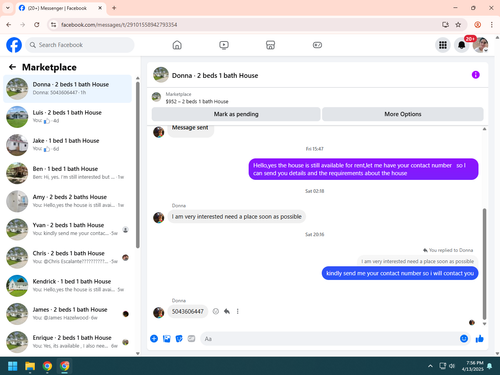Reply to the 5043606447 message
The height and width of the screenshot is (375, 500).
point(227,311)
